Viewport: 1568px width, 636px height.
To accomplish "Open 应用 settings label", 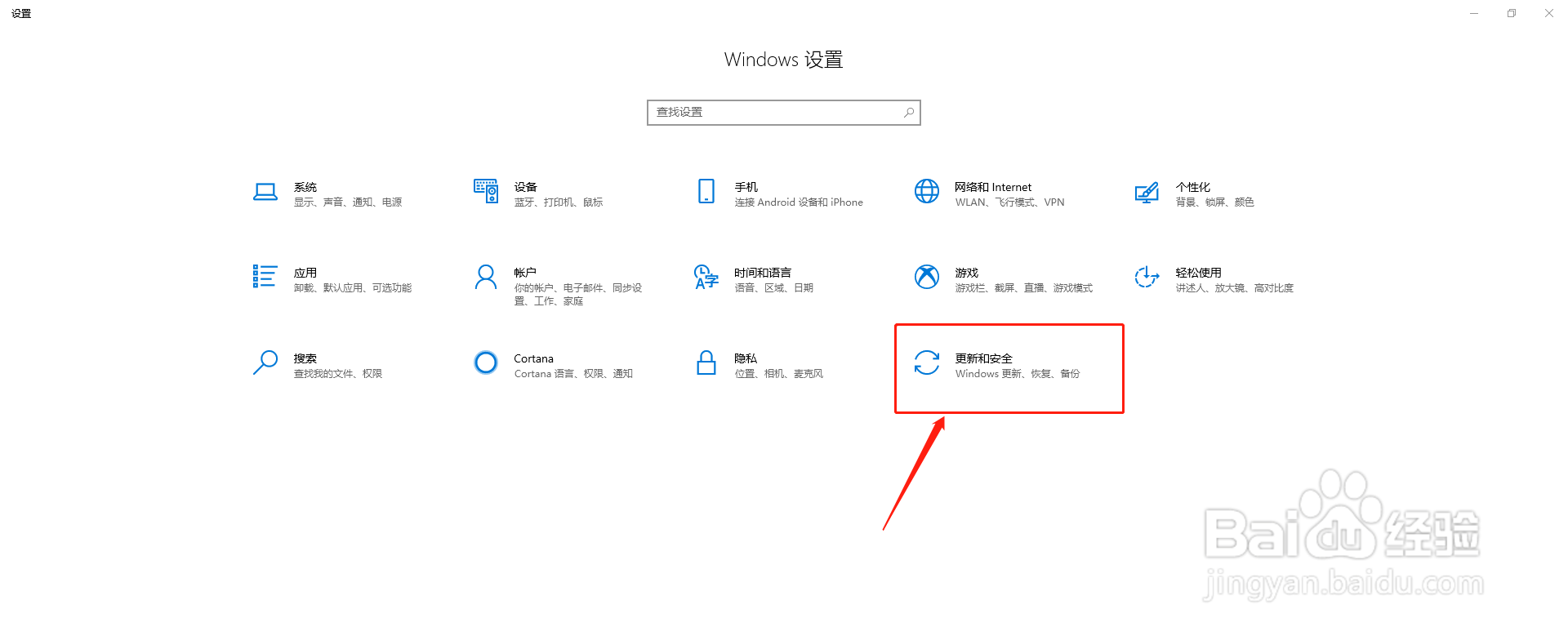I will tap(305, 273).
